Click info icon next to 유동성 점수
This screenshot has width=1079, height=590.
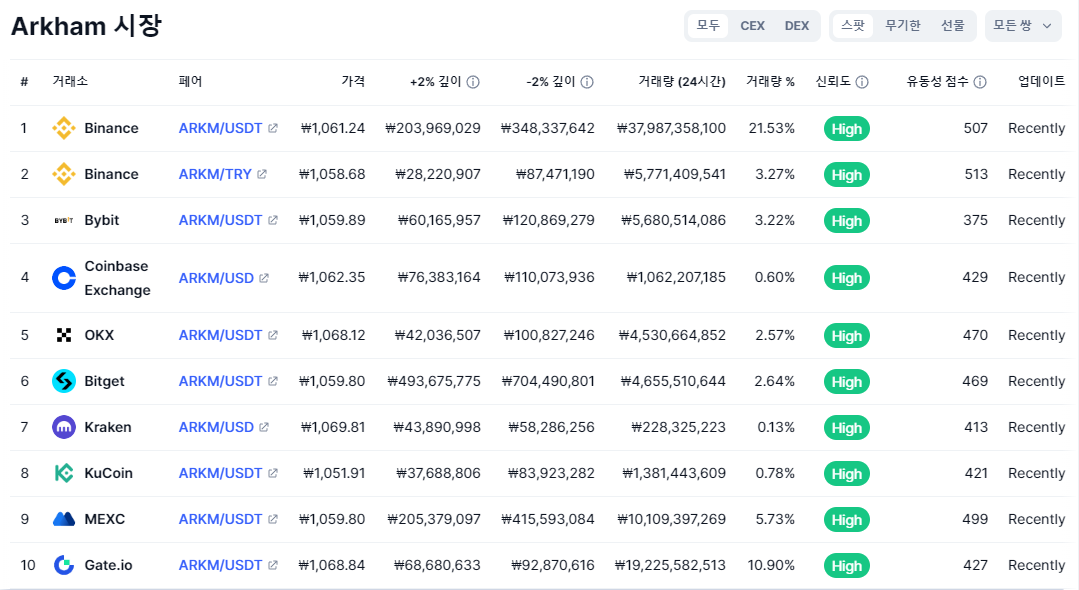[x=980, y=82]
